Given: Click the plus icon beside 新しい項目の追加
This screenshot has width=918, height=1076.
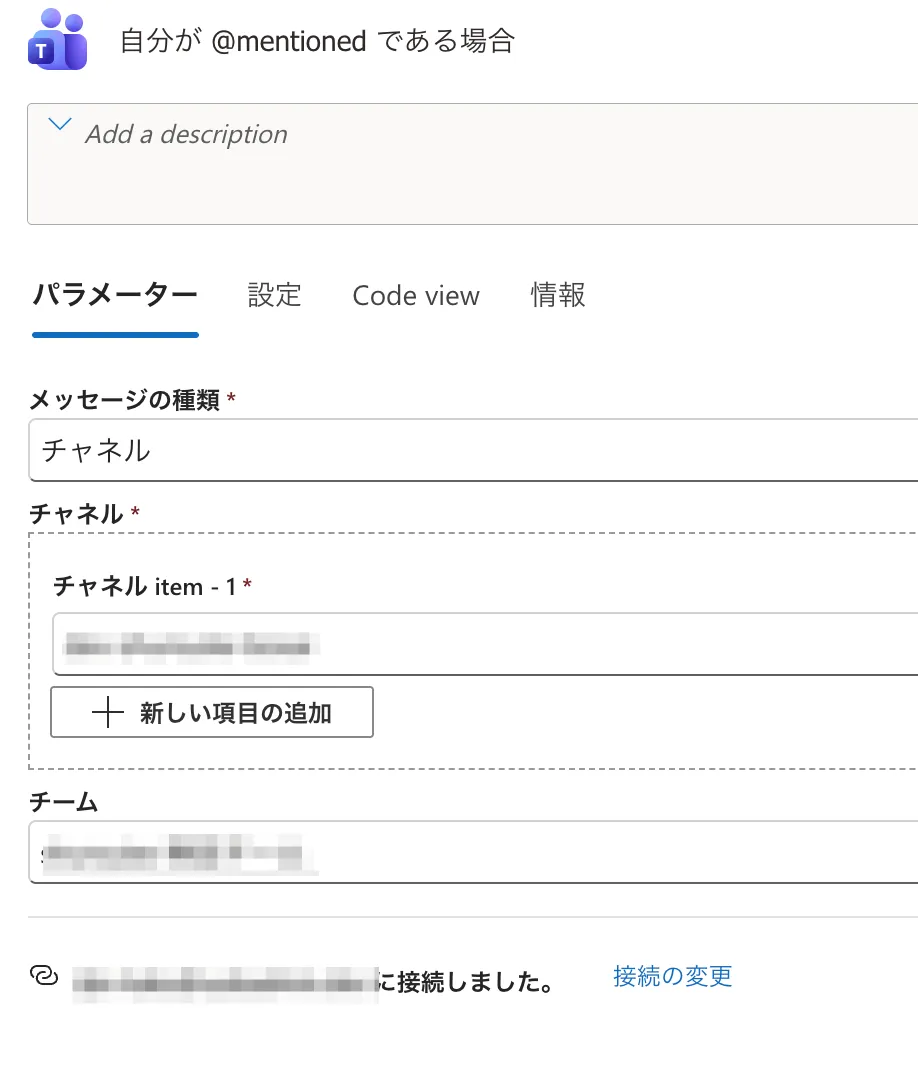Looking at the screenshot, I should (107, 712).
